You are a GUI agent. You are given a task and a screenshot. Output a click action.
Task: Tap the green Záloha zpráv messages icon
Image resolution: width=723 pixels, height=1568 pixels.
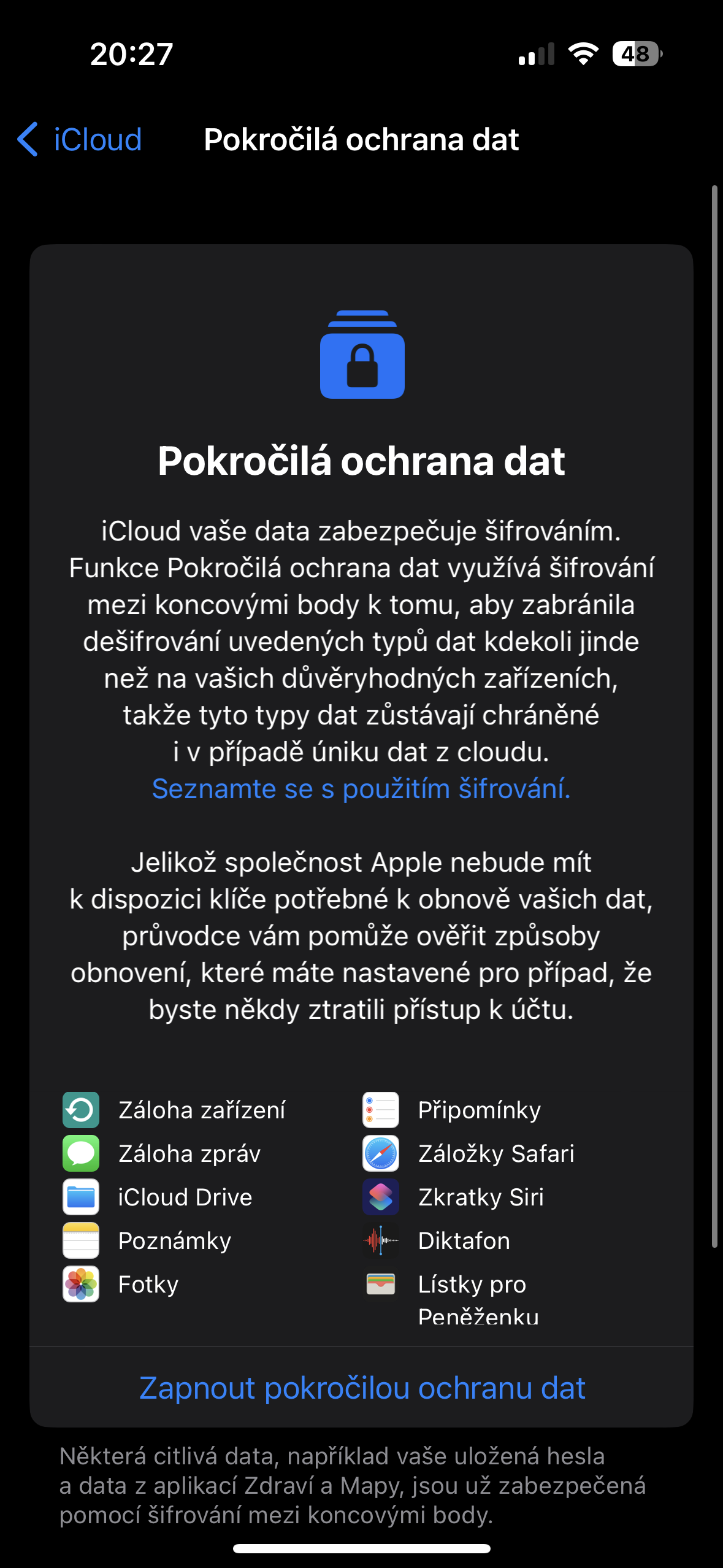tap(81, 1153)
